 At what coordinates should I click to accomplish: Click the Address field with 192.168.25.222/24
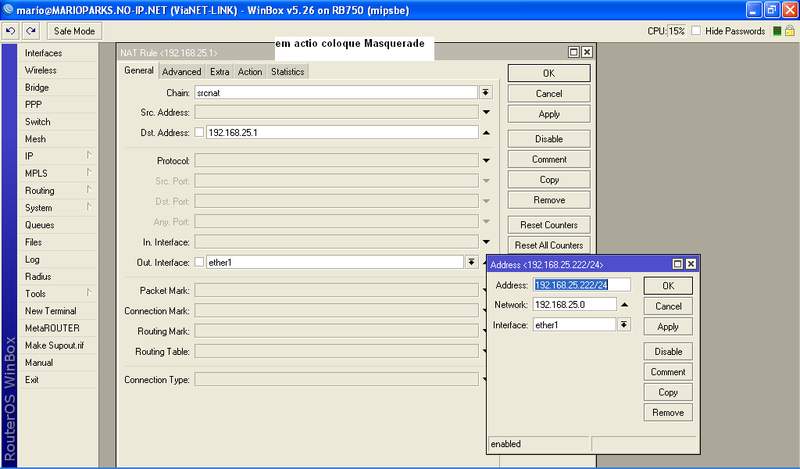tap(582, 285)
